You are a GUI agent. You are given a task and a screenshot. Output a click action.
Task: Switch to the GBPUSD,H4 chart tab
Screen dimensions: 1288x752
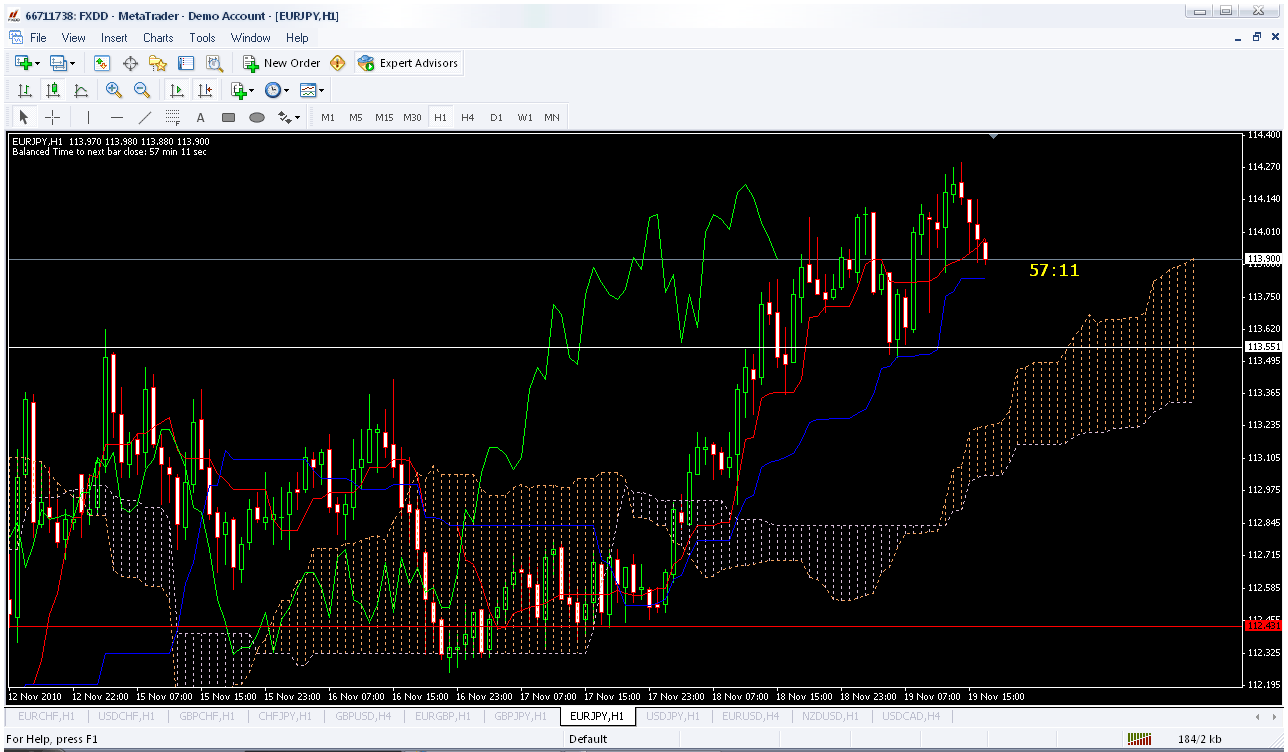[x=363, y=716]
